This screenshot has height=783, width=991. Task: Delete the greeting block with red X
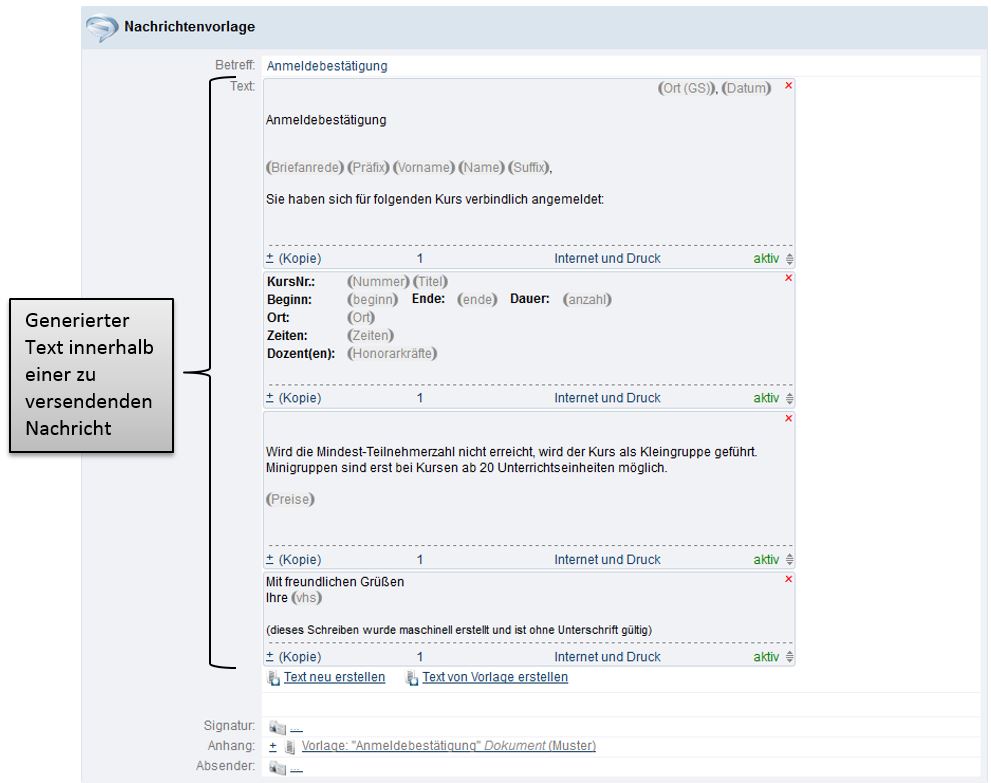pos(788,579)
